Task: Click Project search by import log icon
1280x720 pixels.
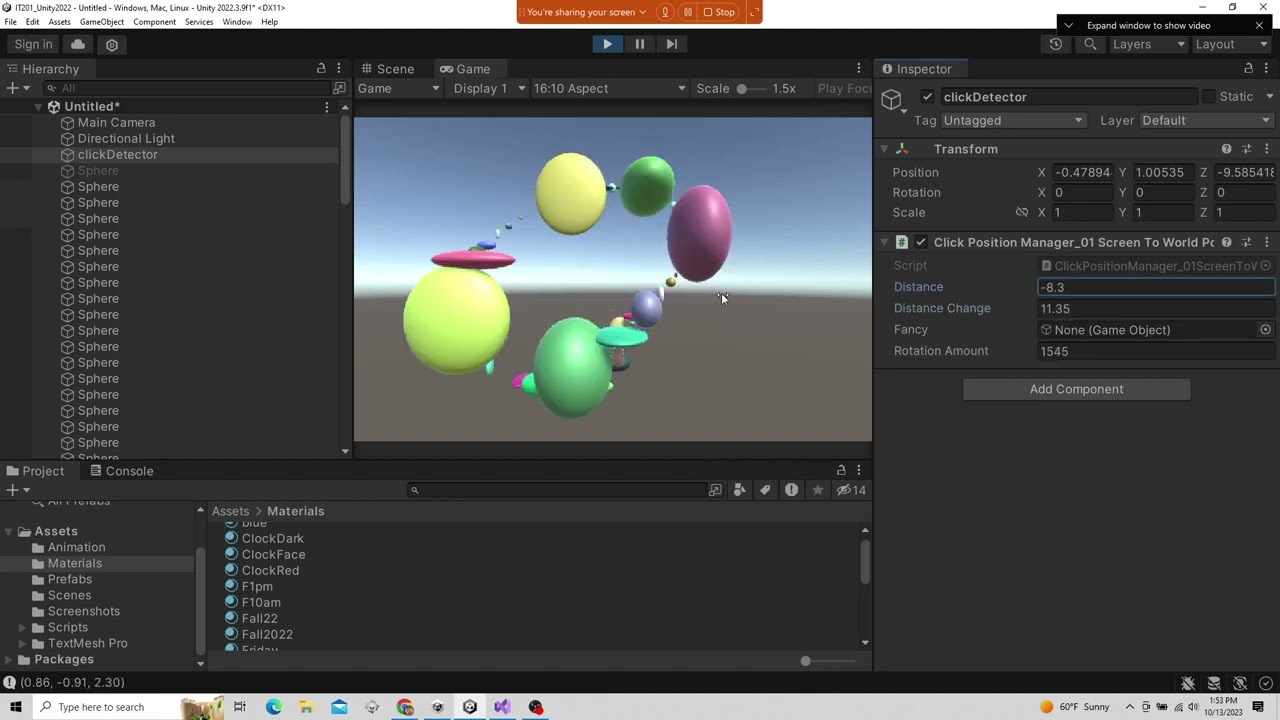Action: point(791,490)
